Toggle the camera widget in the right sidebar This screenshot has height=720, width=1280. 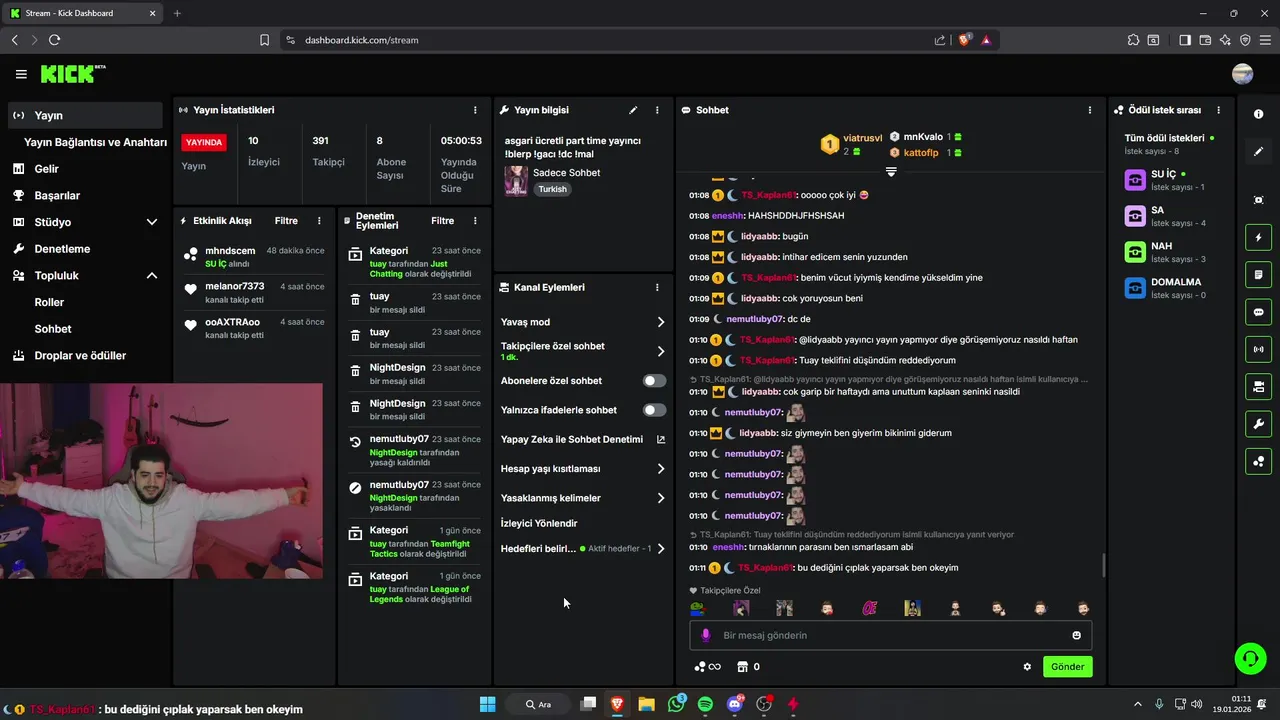point(1258,386)
